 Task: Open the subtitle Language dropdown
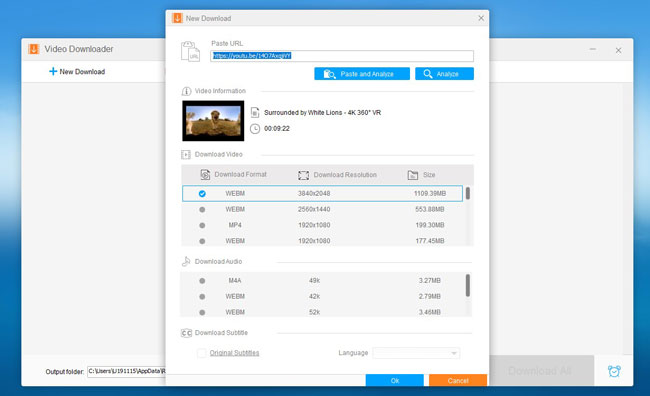click(416, 353)
